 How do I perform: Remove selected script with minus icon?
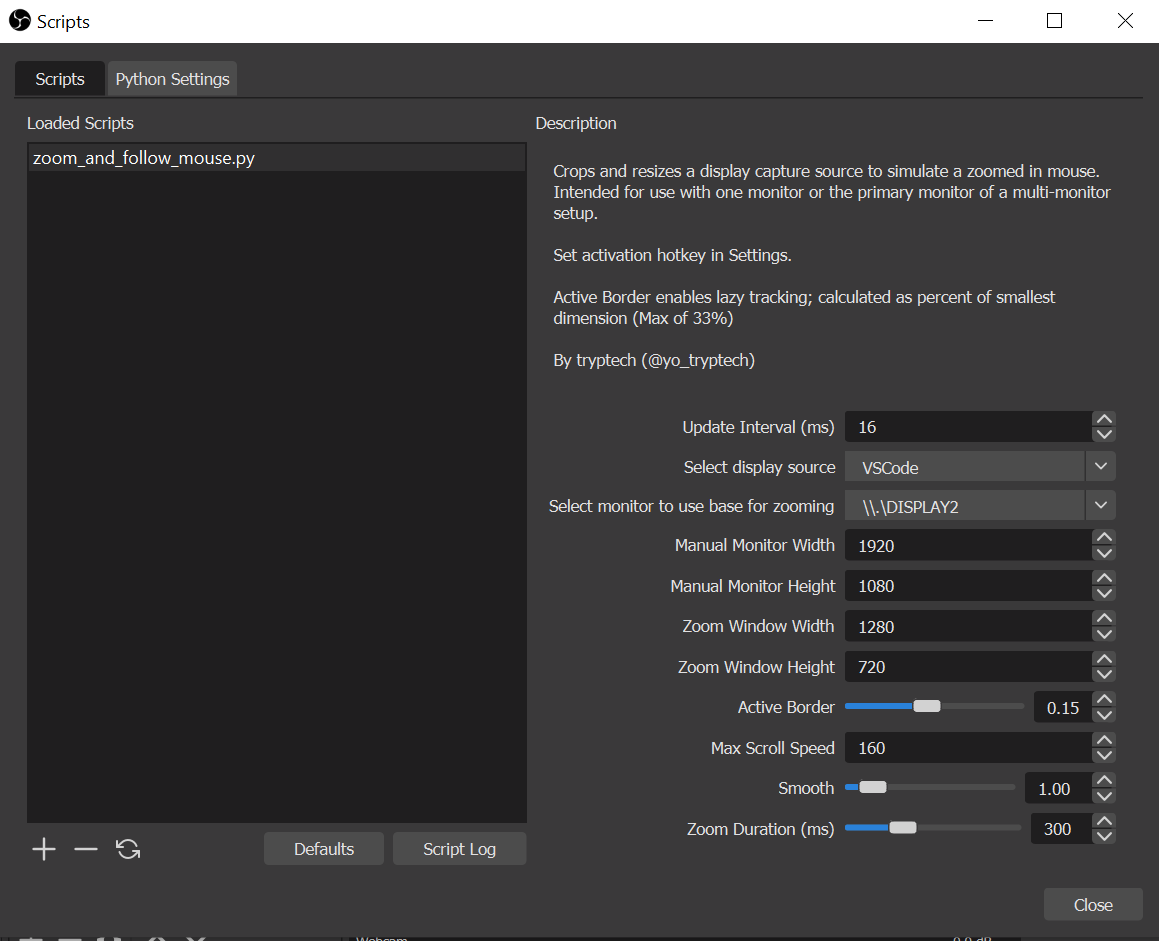coord(86,849)
